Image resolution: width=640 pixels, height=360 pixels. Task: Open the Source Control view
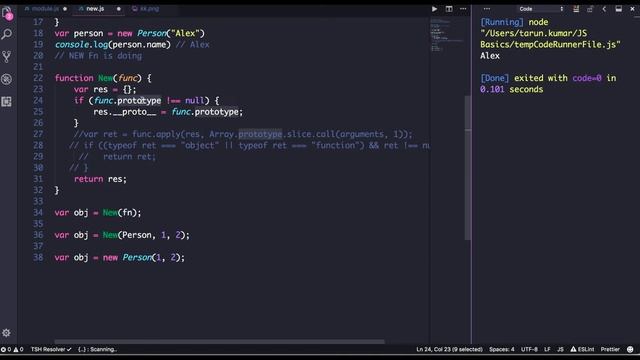coord(7,56)
